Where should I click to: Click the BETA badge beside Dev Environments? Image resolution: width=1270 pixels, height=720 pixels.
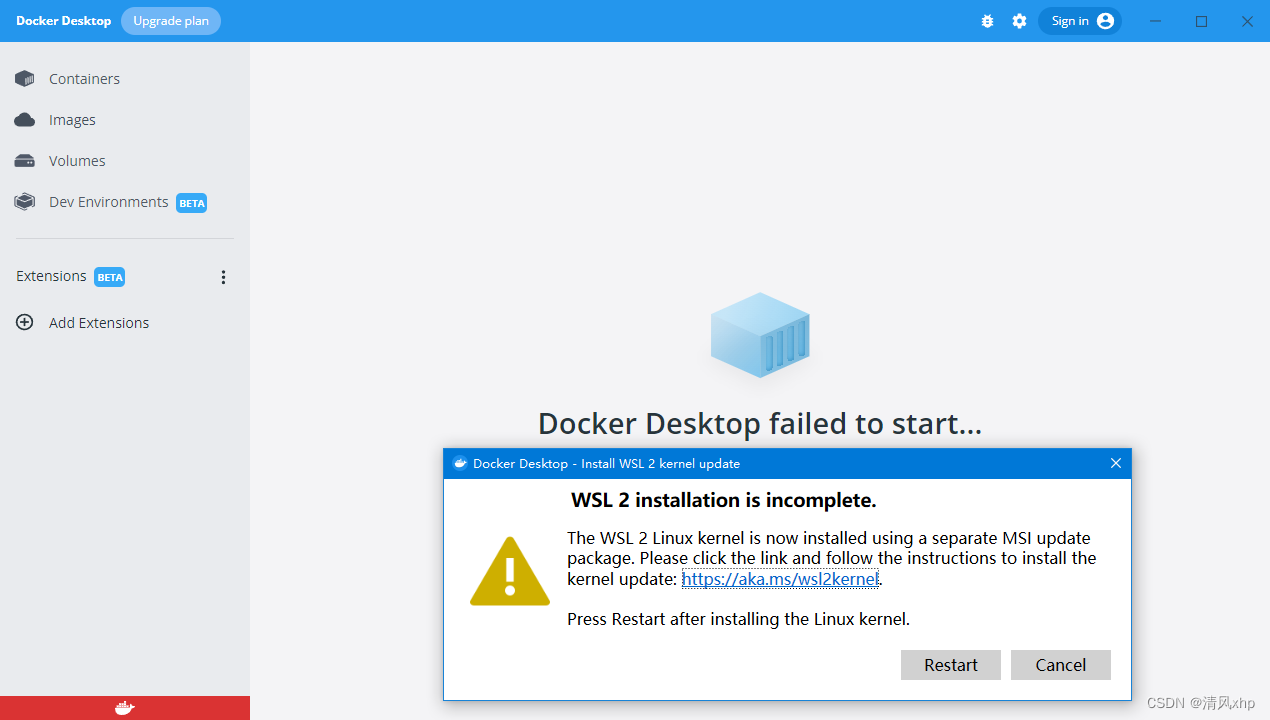coord(191,203)
